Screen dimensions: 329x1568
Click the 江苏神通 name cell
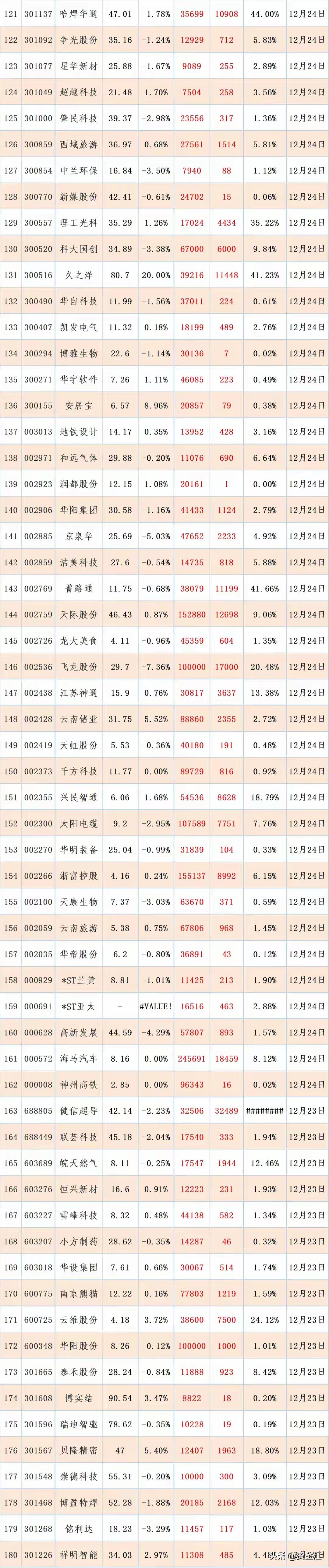point(79,693)
